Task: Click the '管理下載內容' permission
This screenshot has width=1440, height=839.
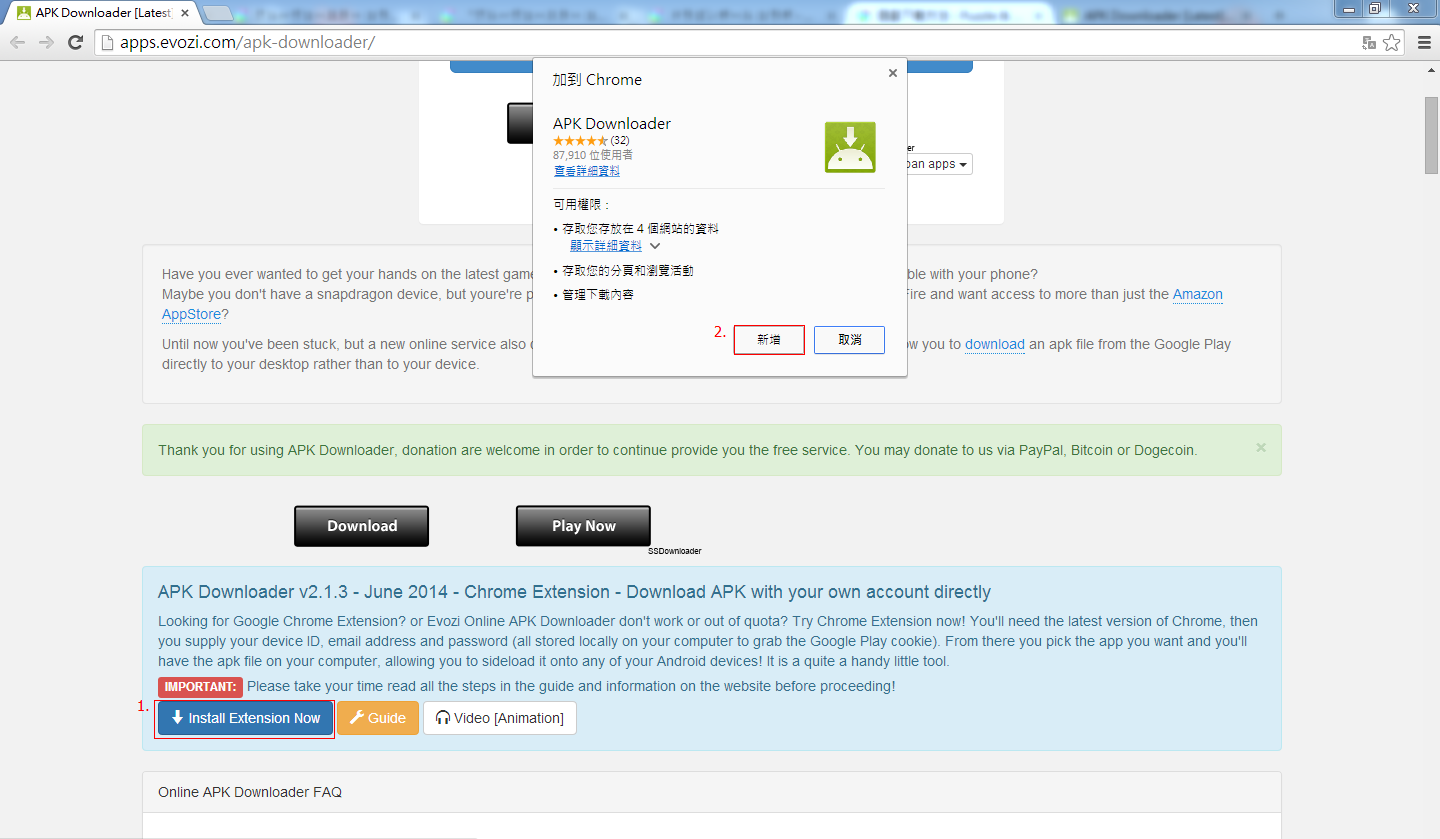Action: (x=598, y=294)
